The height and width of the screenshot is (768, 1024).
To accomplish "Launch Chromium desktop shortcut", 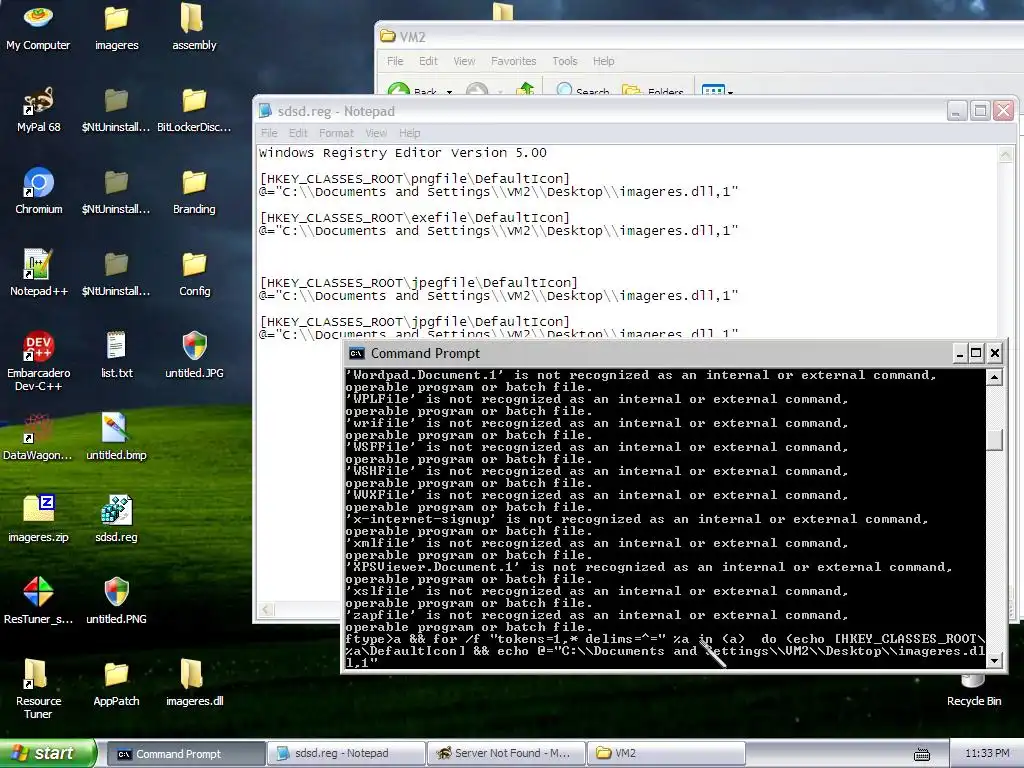I will pyautogui.click(x=38, y=191).
